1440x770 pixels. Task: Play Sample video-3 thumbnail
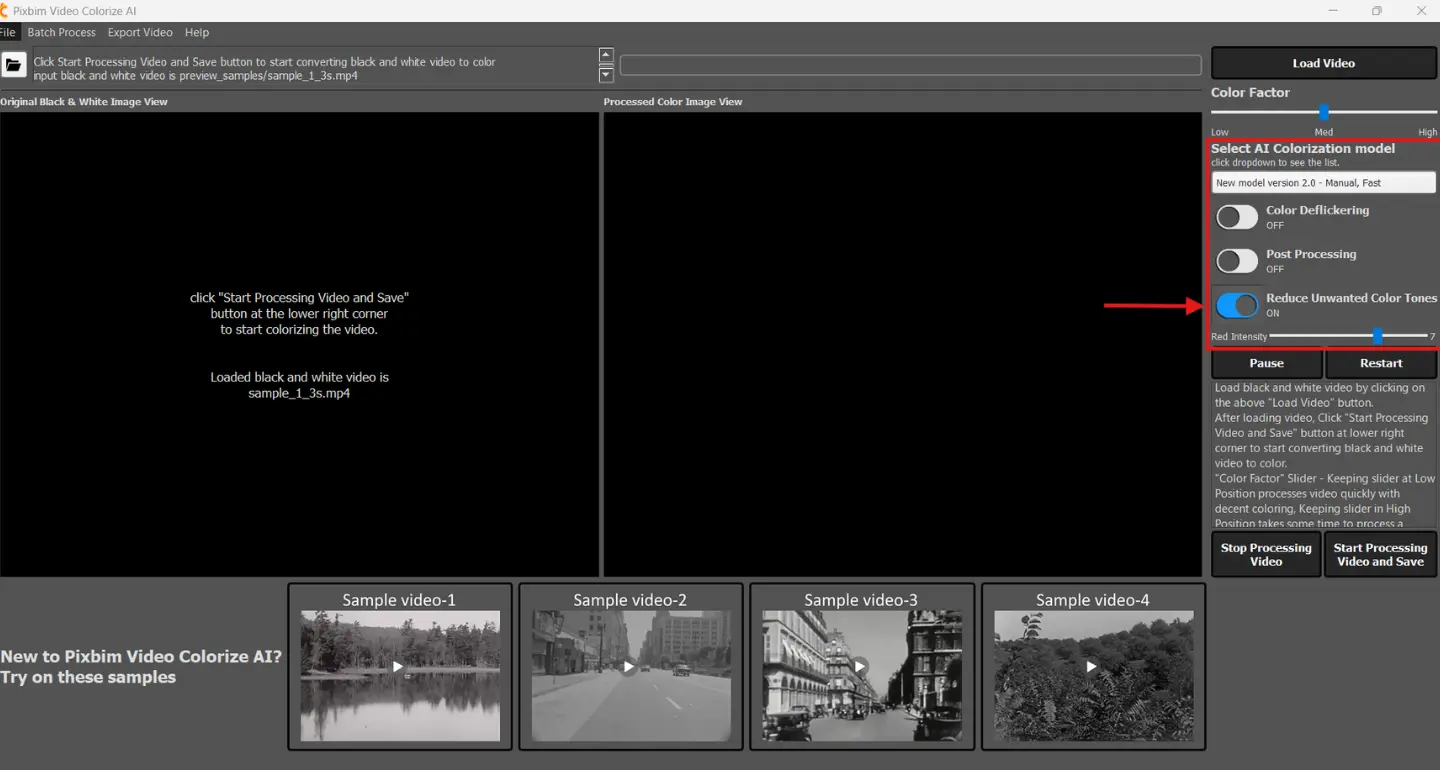[861, 666]
